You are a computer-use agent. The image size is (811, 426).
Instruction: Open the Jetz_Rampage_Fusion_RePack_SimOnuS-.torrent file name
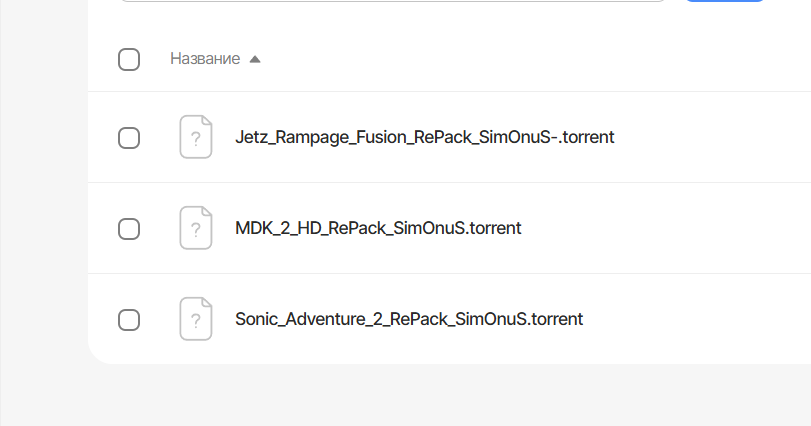click(424, 137)
